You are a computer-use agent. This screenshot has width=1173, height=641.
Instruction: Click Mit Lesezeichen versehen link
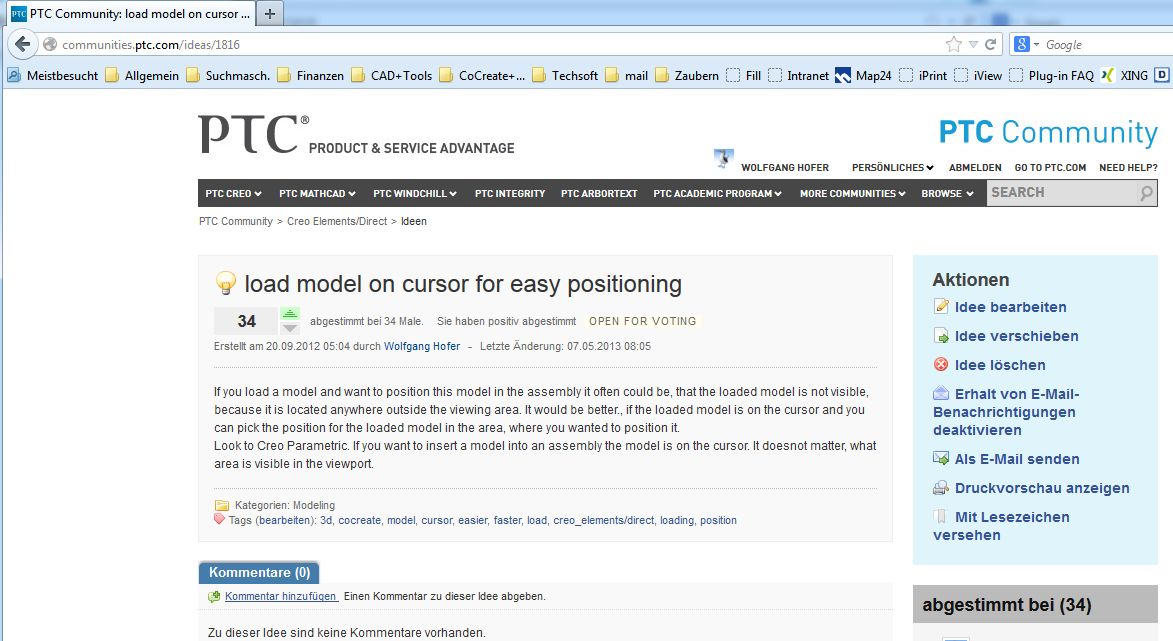pos(1001,526)
